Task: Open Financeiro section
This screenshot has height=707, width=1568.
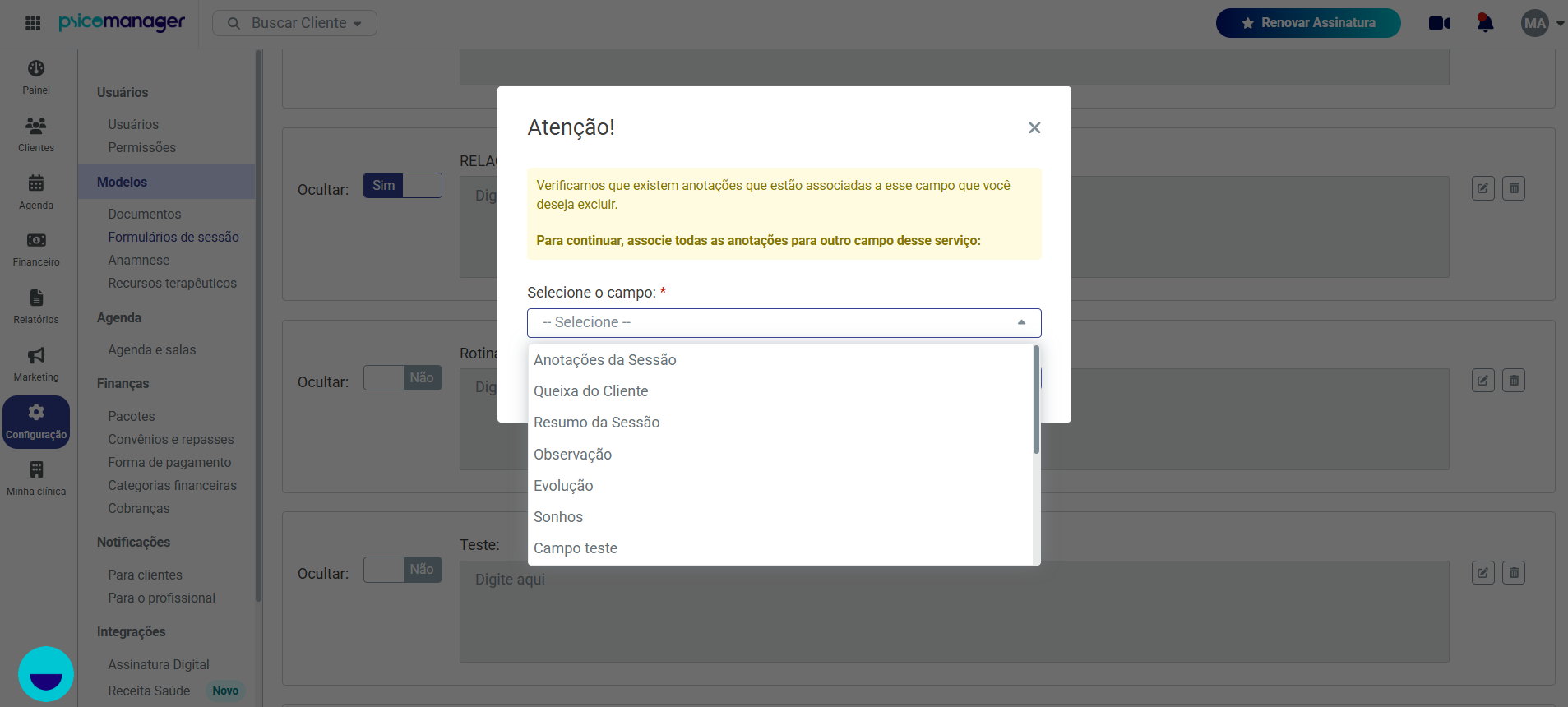Action: click(36, 249)
